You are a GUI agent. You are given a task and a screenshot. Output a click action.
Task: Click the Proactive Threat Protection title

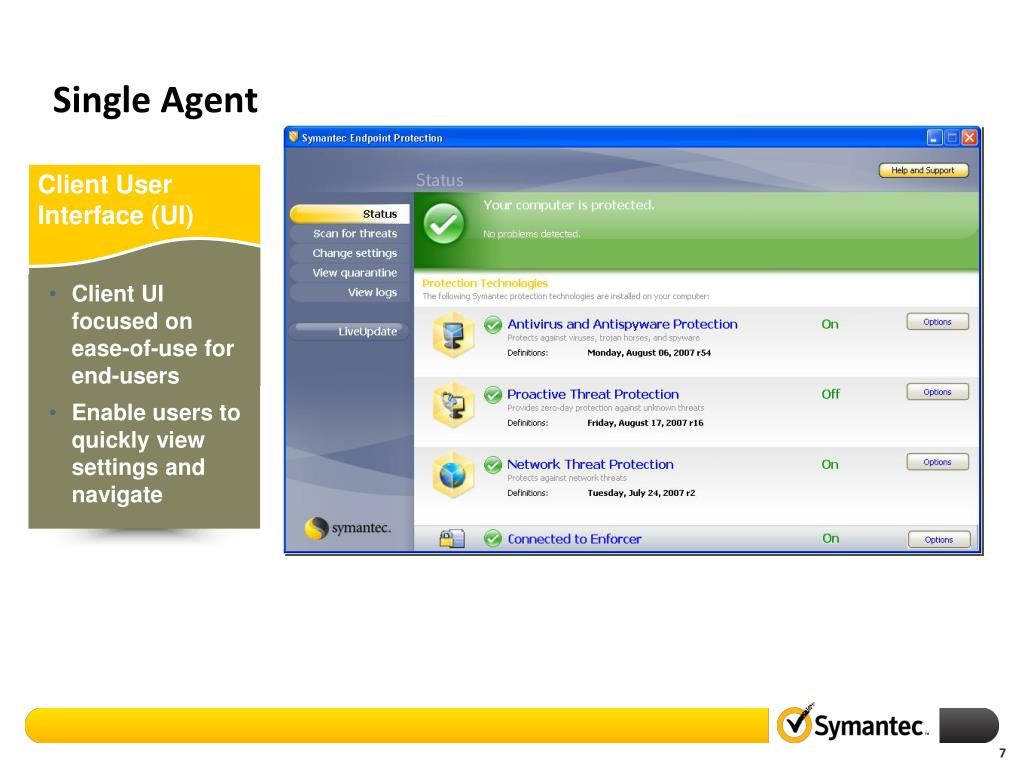coord(593,394)
